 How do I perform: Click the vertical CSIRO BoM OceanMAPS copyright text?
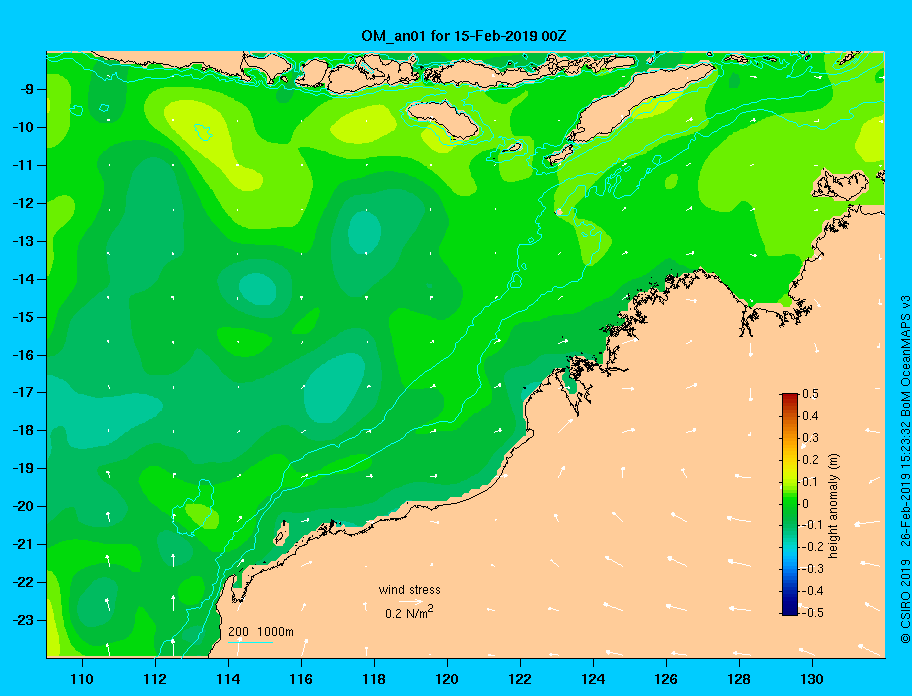(x=904, y=469)
